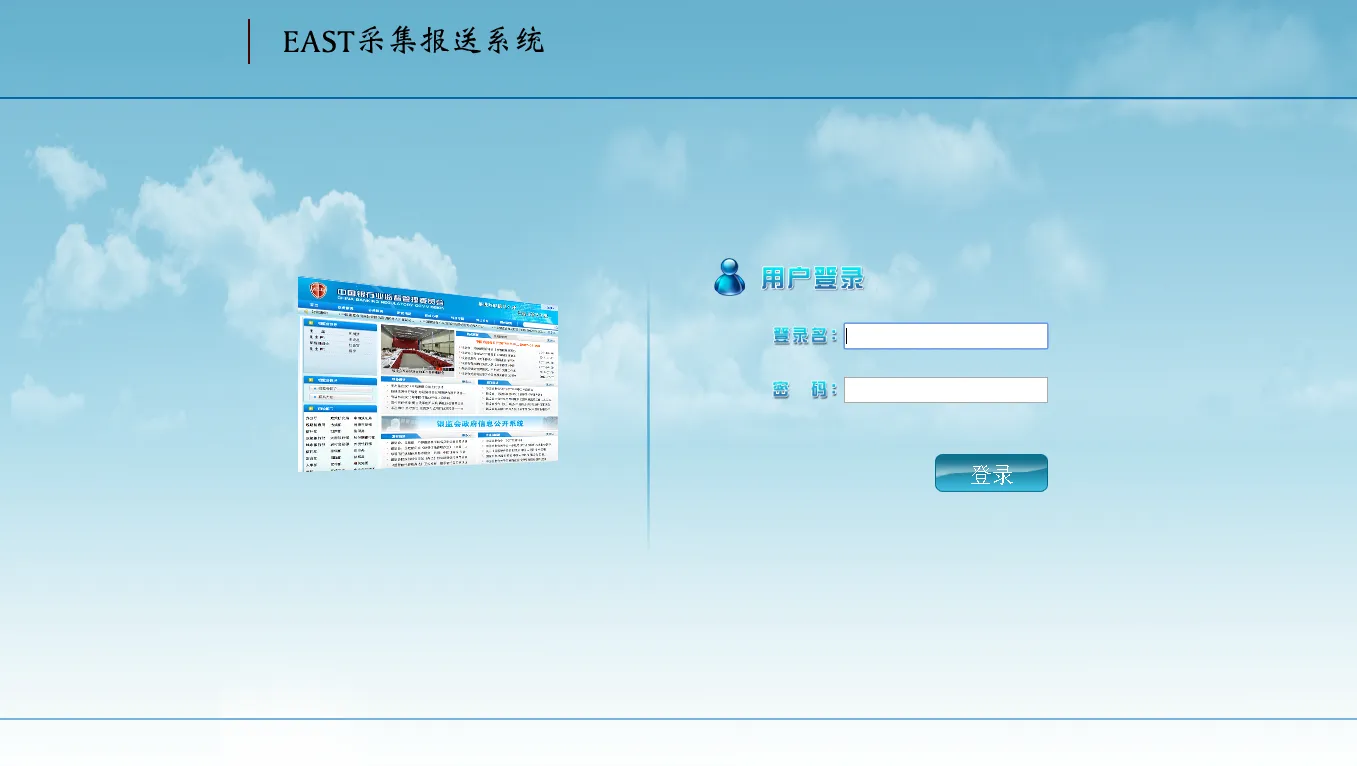Viewport: 1357px width, 766px height.
Task: Click the horizontal line under the header
Action: pyautogui.click(x=678, y=98)
